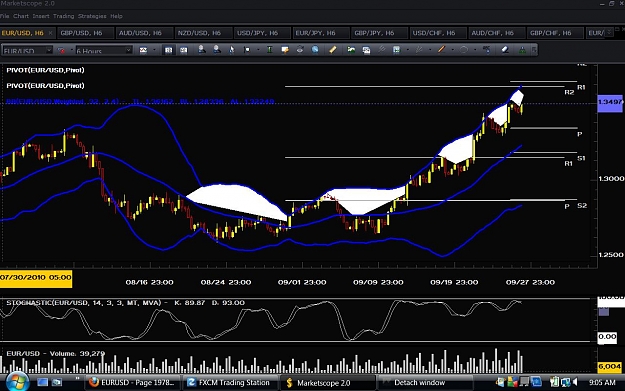This screenshot has width=625, height=391.
Task: Open the File menu
Action: click(4, 16)
